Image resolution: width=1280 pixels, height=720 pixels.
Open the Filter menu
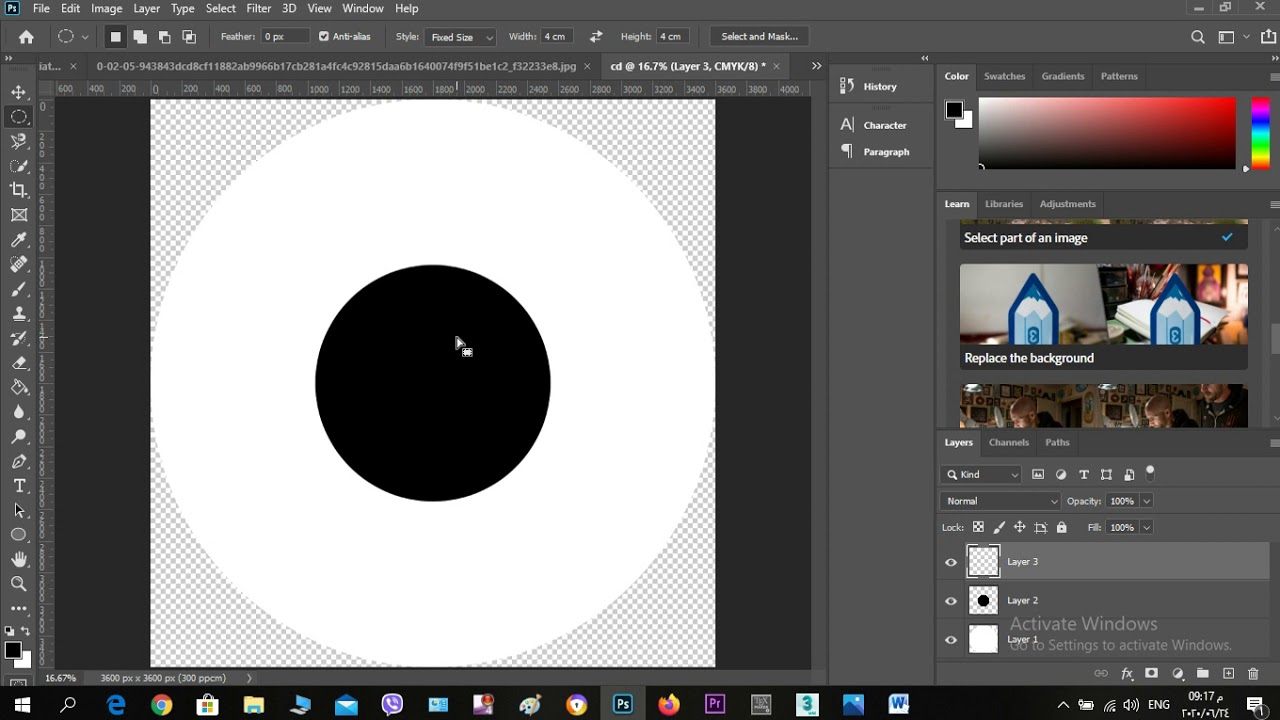(259, 8)
